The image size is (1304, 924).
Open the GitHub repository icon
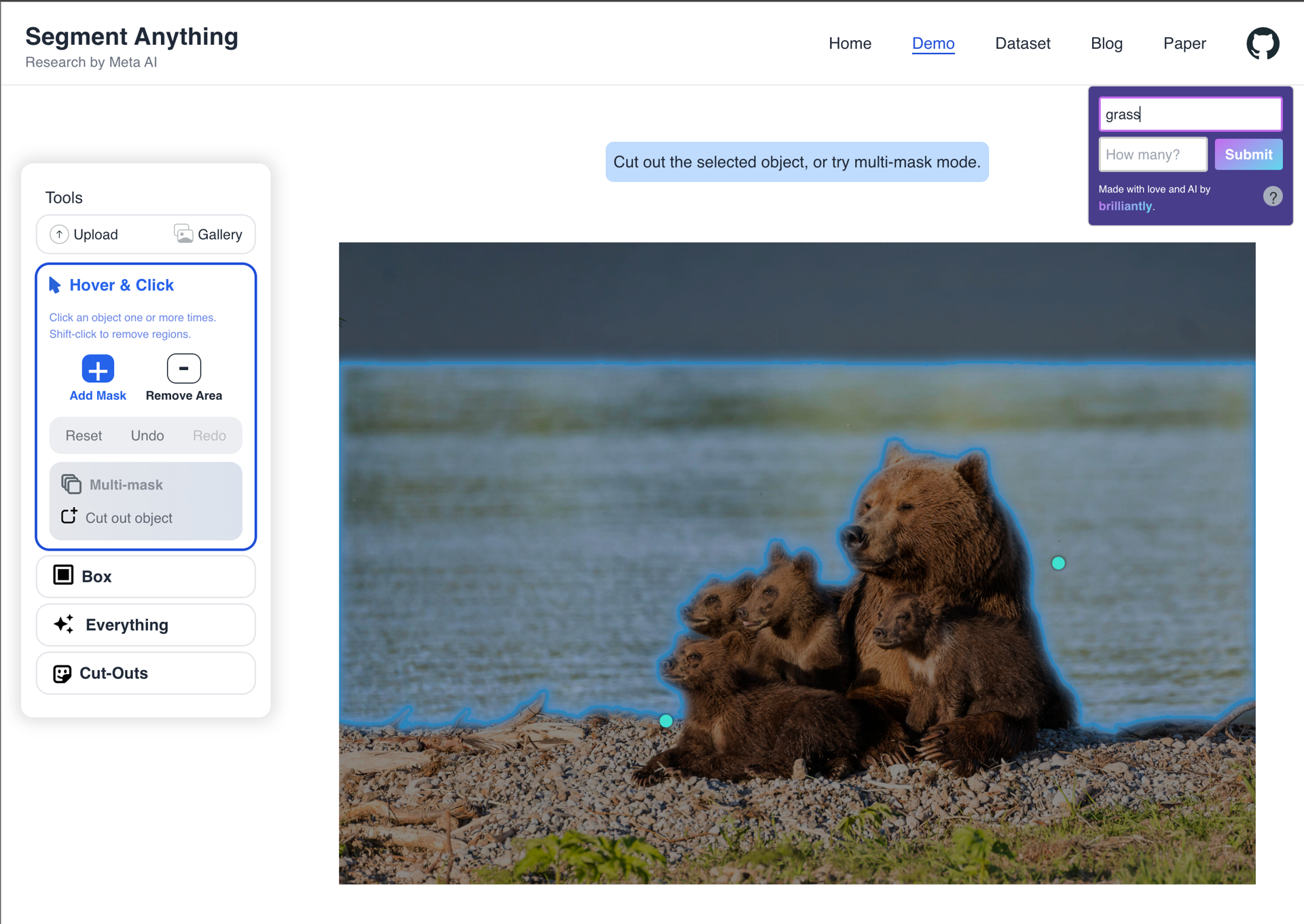point(1263,43)
